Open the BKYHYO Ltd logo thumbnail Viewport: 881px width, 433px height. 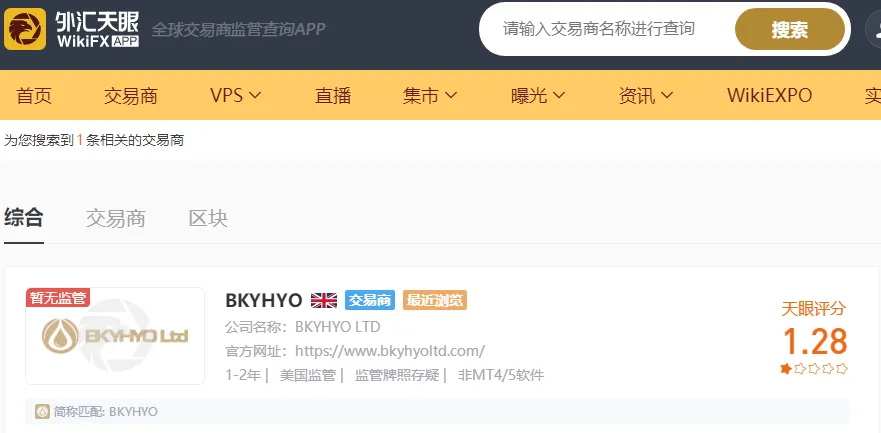tap(115, 336)
